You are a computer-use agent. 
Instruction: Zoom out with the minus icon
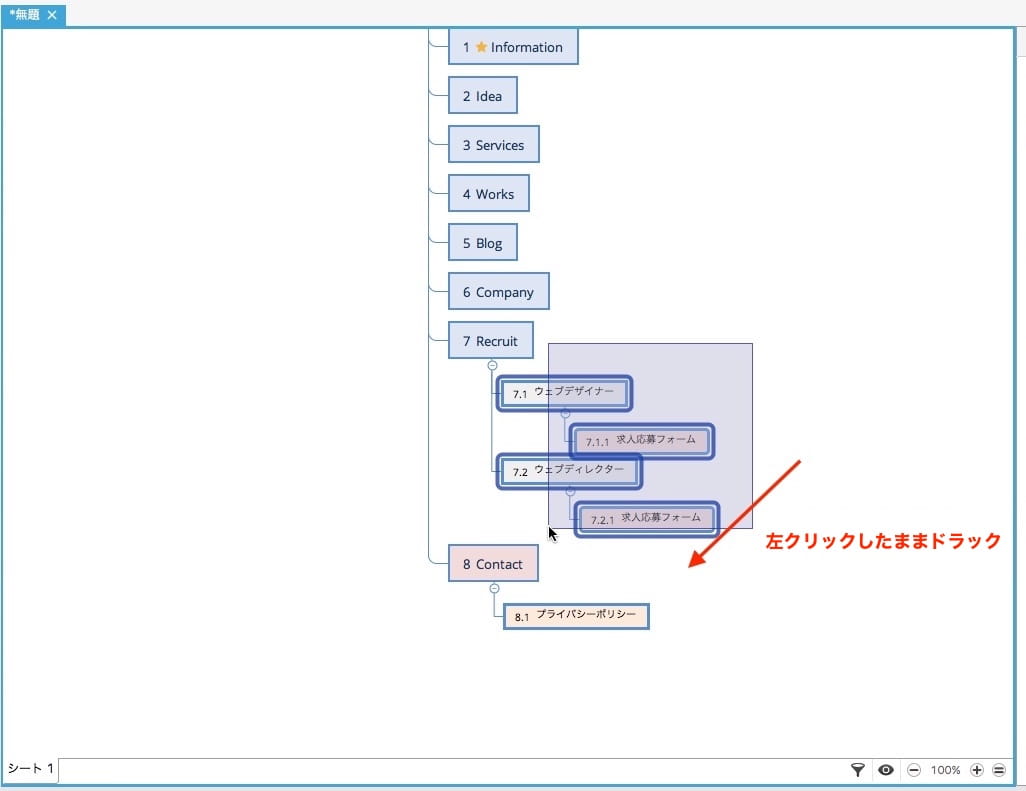click(x=914, y=770)
